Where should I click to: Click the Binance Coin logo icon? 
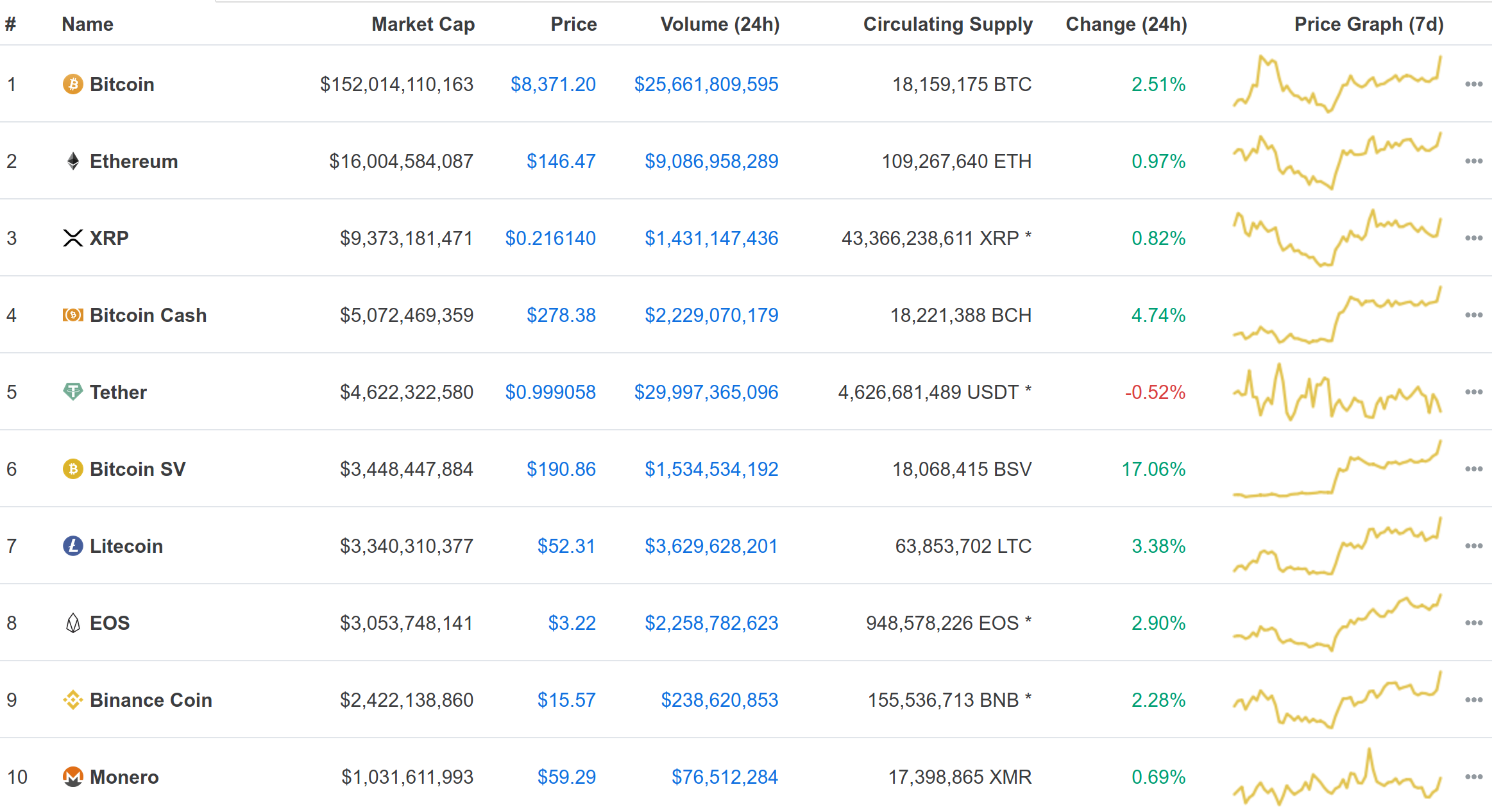coord(73,700)
